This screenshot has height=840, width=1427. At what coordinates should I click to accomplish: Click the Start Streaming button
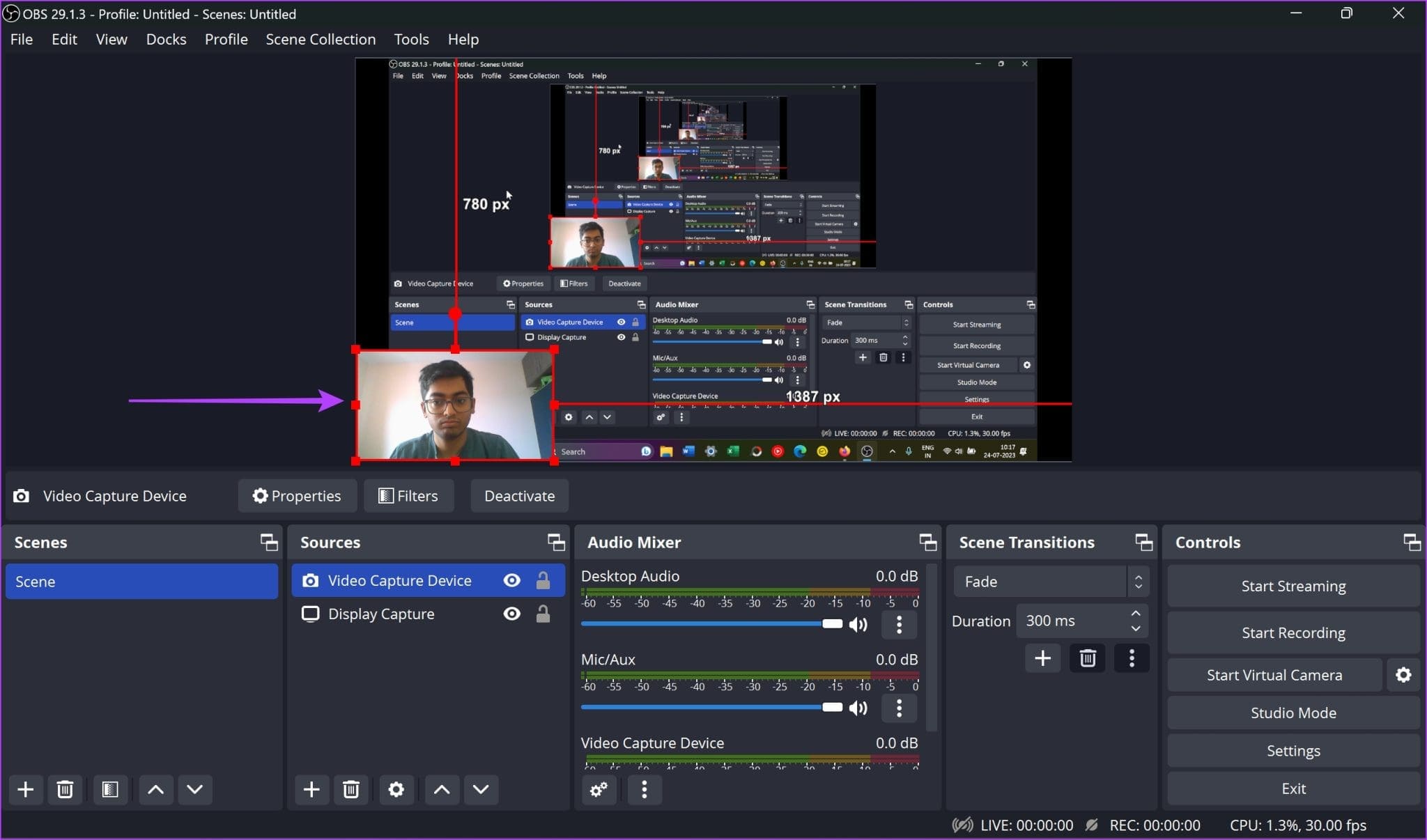[1292, 586]
